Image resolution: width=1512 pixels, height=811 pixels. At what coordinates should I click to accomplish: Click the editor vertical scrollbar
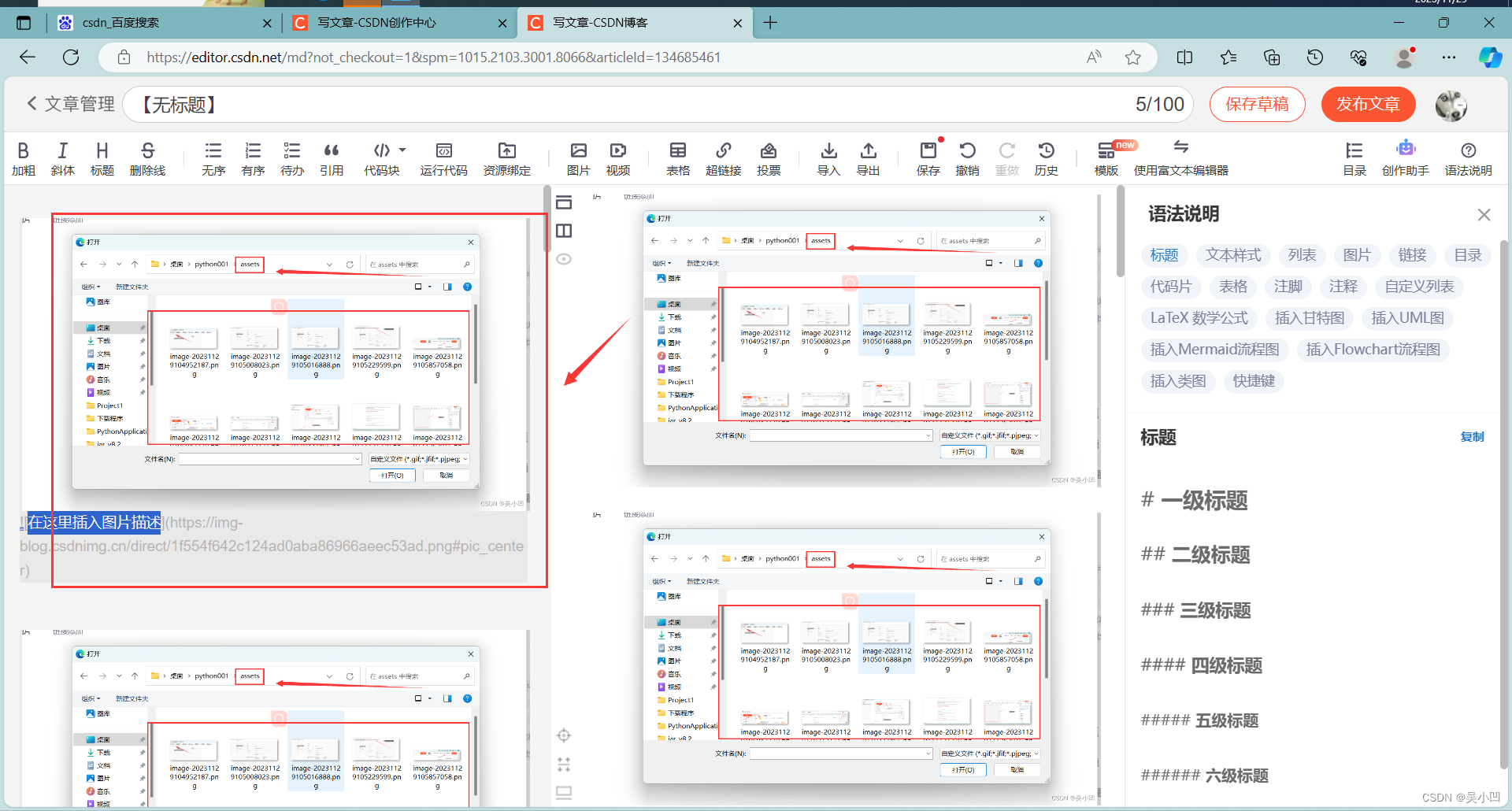pyautogui.click(x=547, y=220)
